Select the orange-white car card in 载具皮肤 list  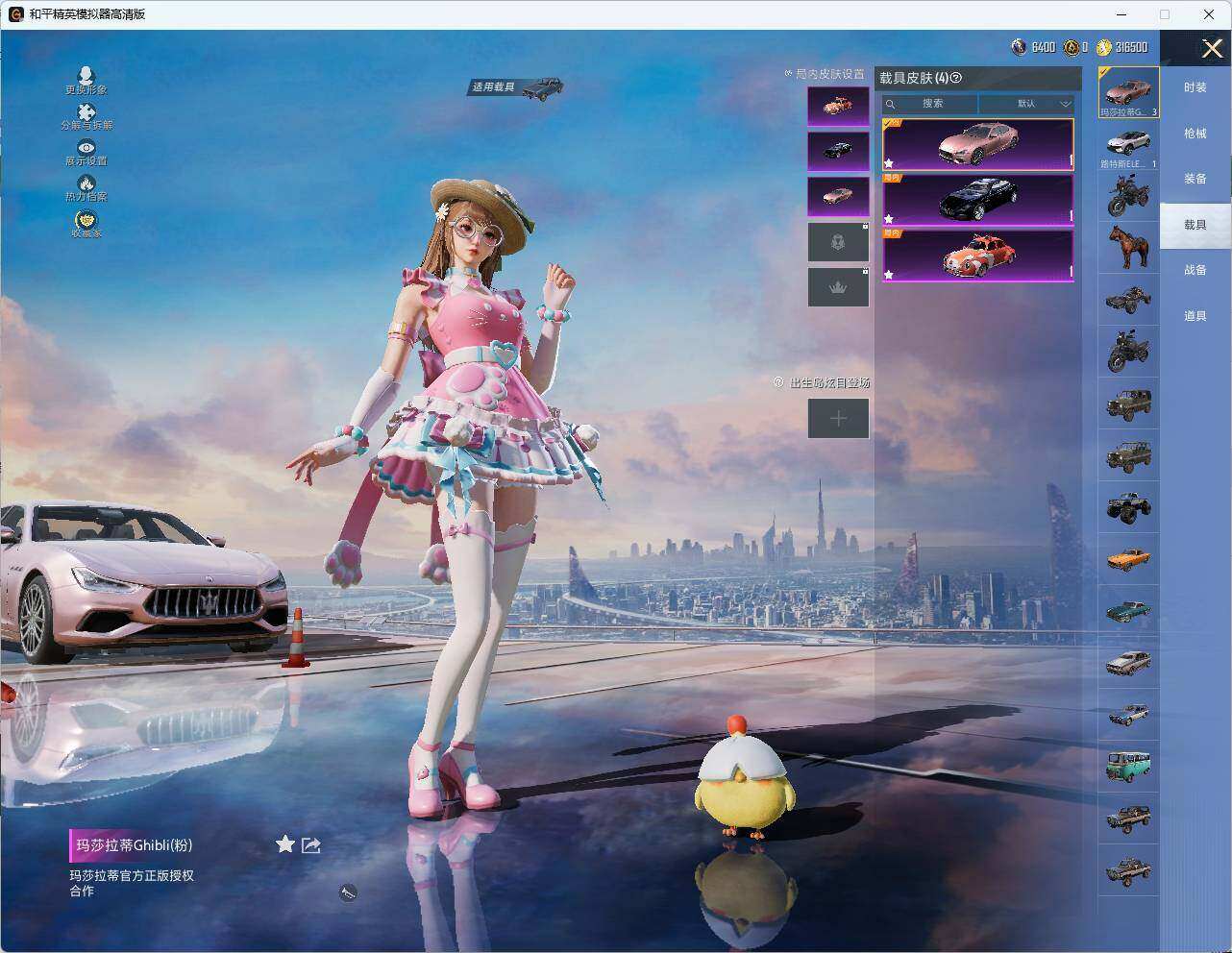(977, 256)
